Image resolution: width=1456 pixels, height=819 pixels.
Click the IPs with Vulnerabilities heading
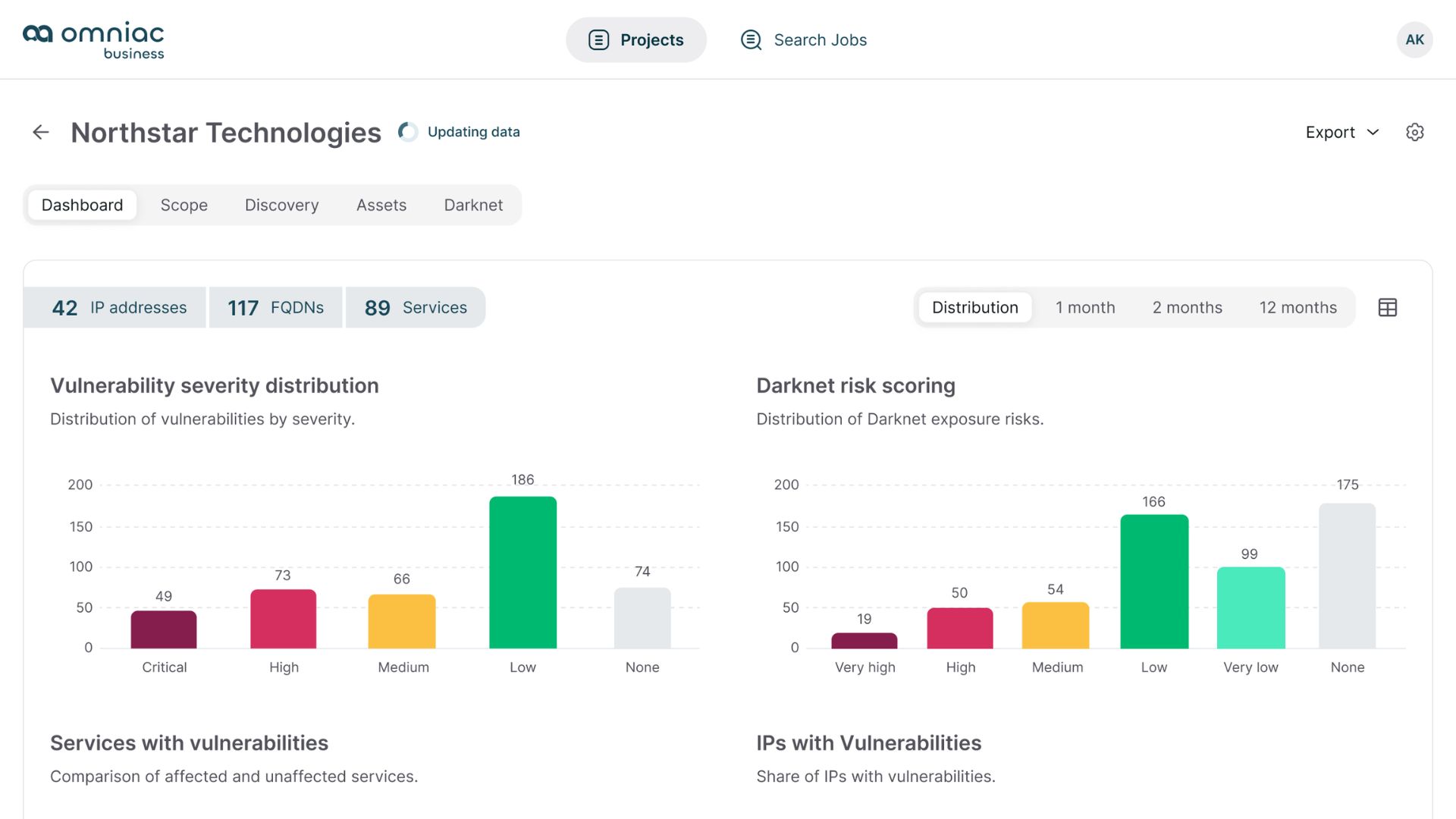[x=869, y=743]
